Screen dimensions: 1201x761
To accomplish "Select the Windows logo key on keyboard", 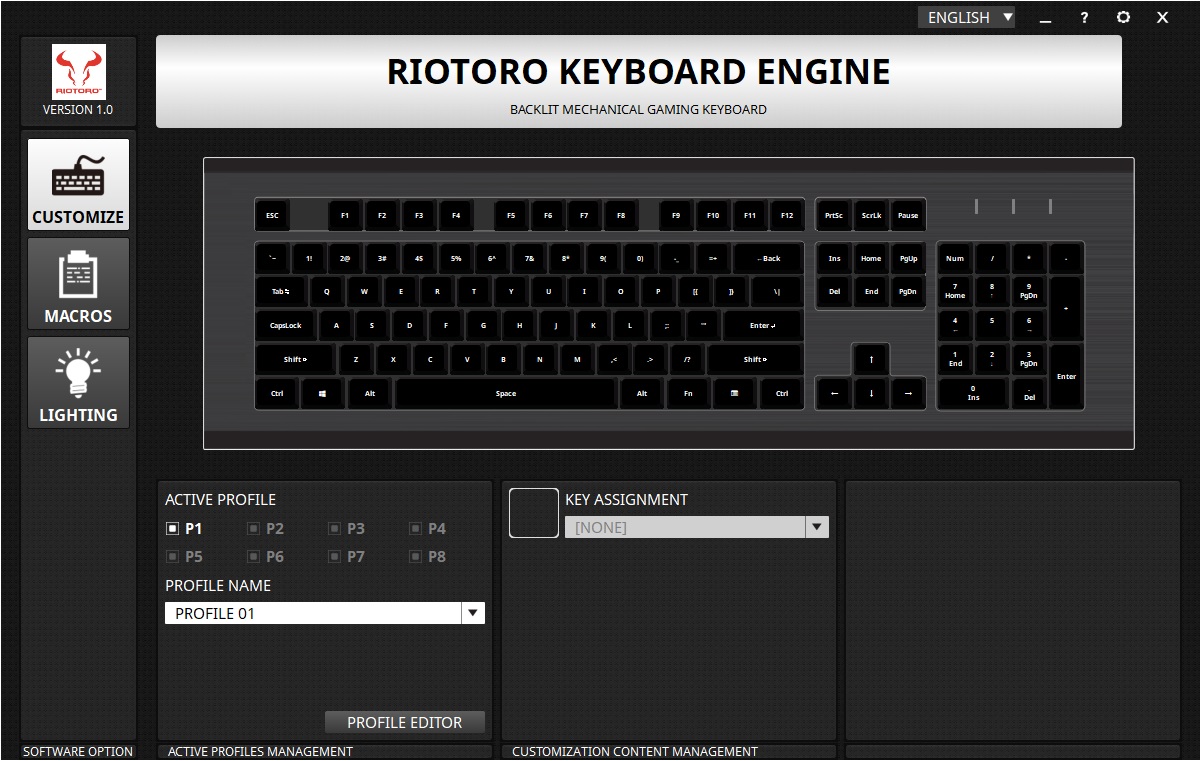I will point(323,394).
